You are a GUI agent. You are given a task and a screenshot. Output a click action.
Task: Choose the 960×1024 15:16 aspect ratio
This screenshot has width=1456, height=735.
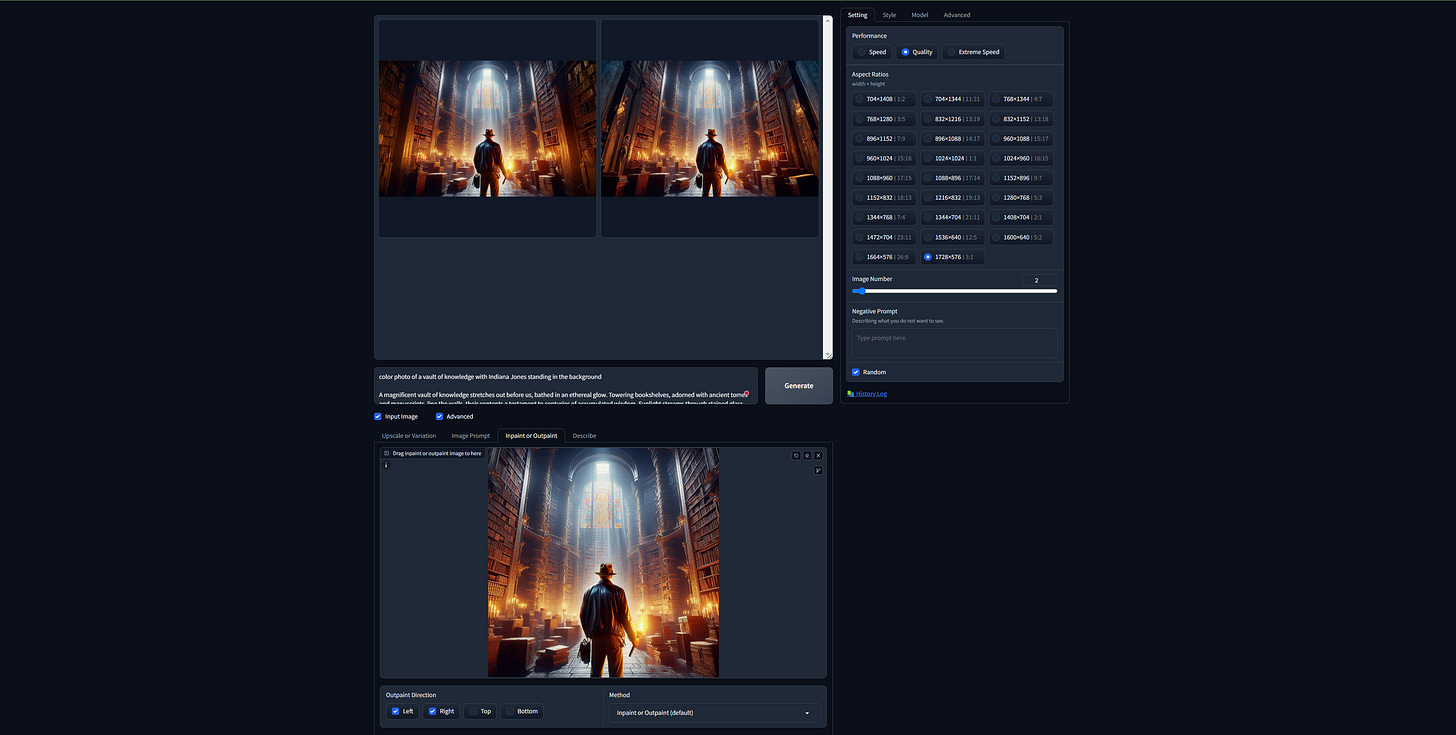pos(884,158)
